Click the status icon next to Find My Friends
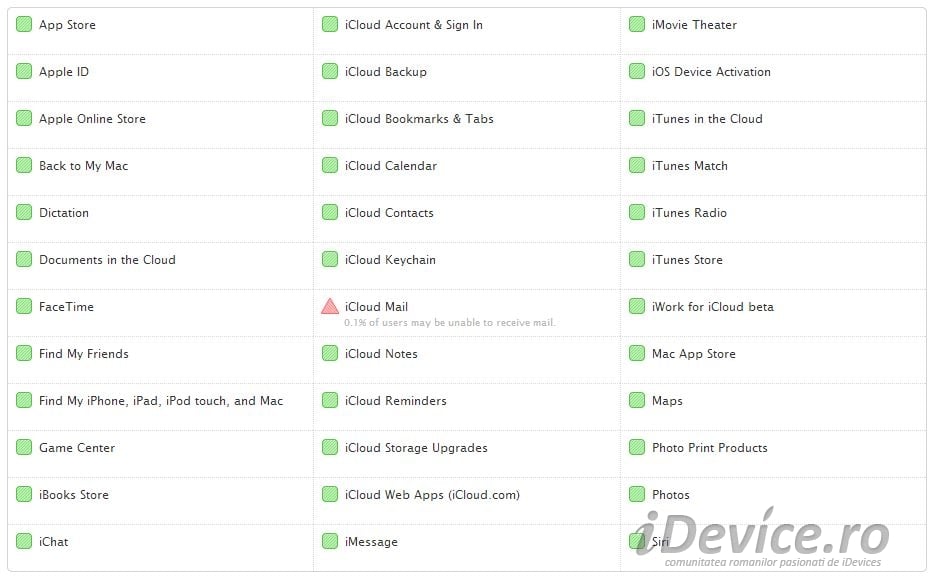Image resolution: width=932 pixels, height=577 pixels. coord(24,353)
